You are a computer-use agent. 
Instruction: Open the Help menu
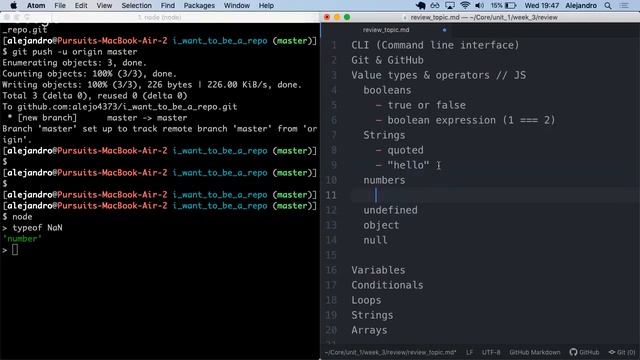(x=266, y=5)
